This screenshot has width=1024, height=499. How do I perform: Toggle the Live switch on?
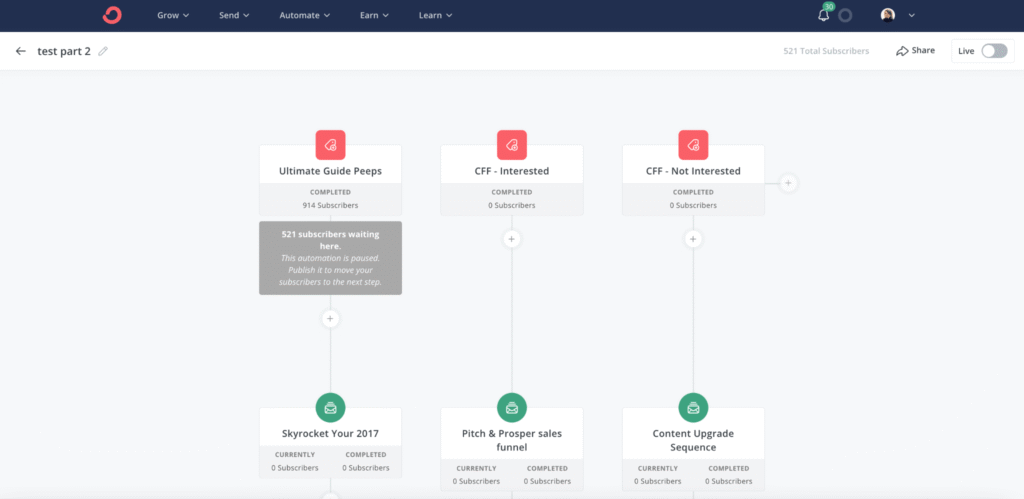pos(994,51)
